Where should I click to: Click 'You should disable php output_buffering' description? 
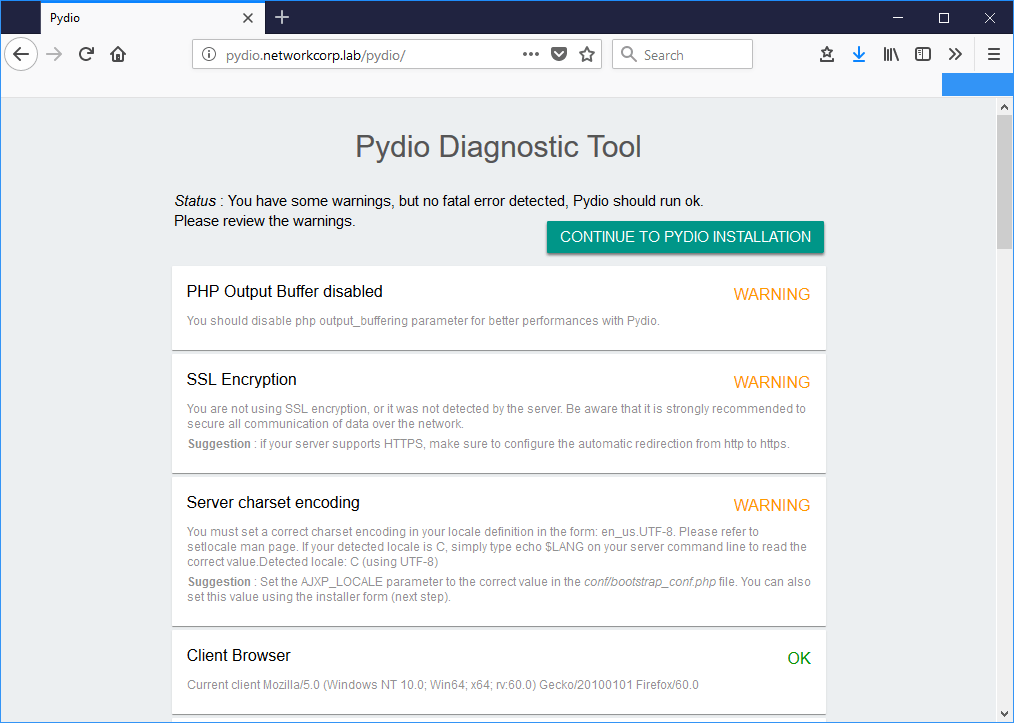point(423,321)
